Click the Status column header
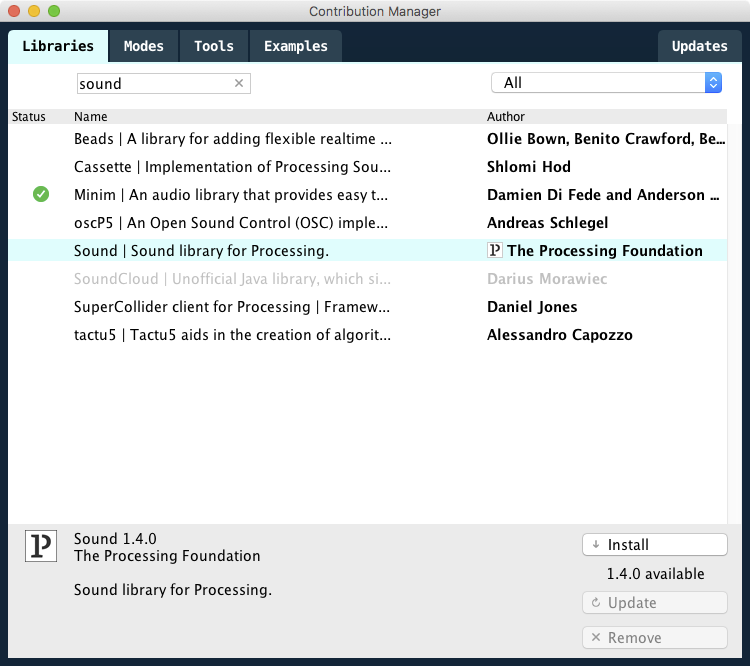This screenshot has width=750, height=666. 29,117
